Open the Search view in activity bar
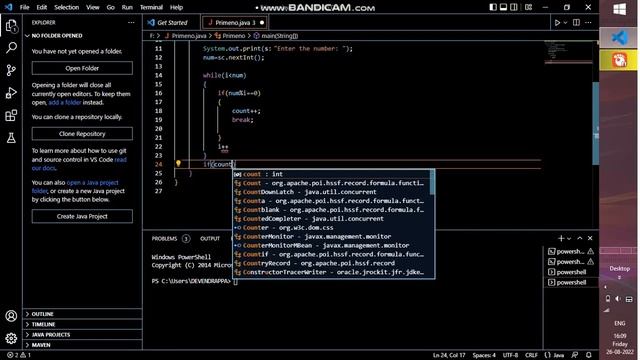The width and height of the screenshot is (640, 360). click(11, 48)
